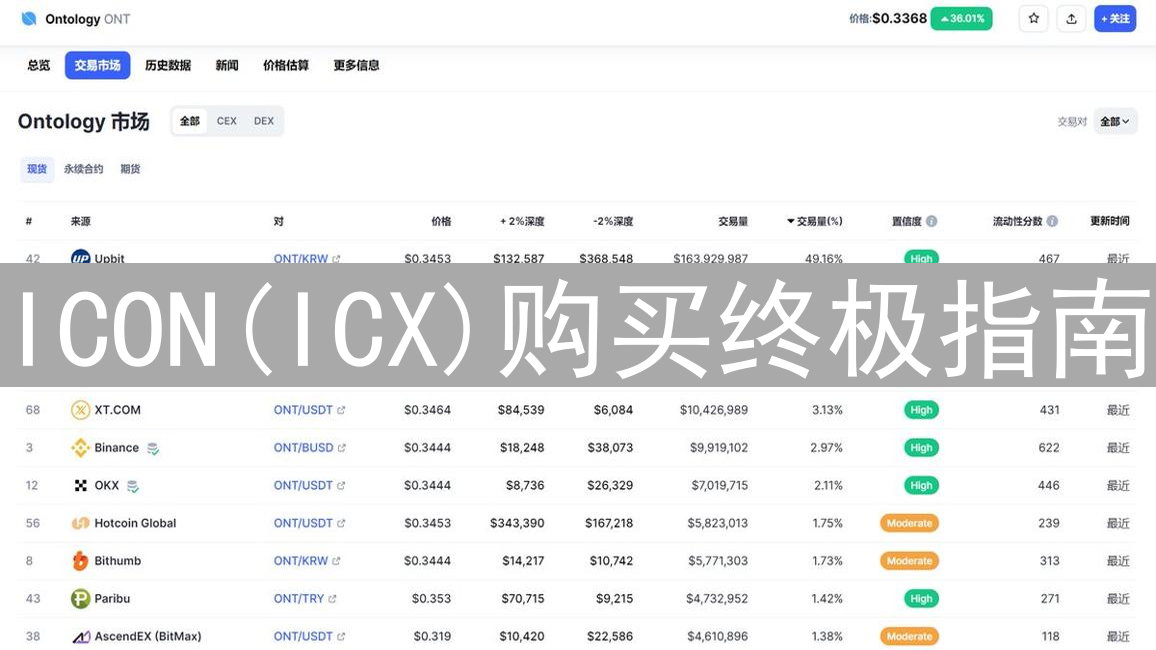Screen dimensions: 1156x650
Task: Click the 来源 column header
Action: (x=80, y=221)
